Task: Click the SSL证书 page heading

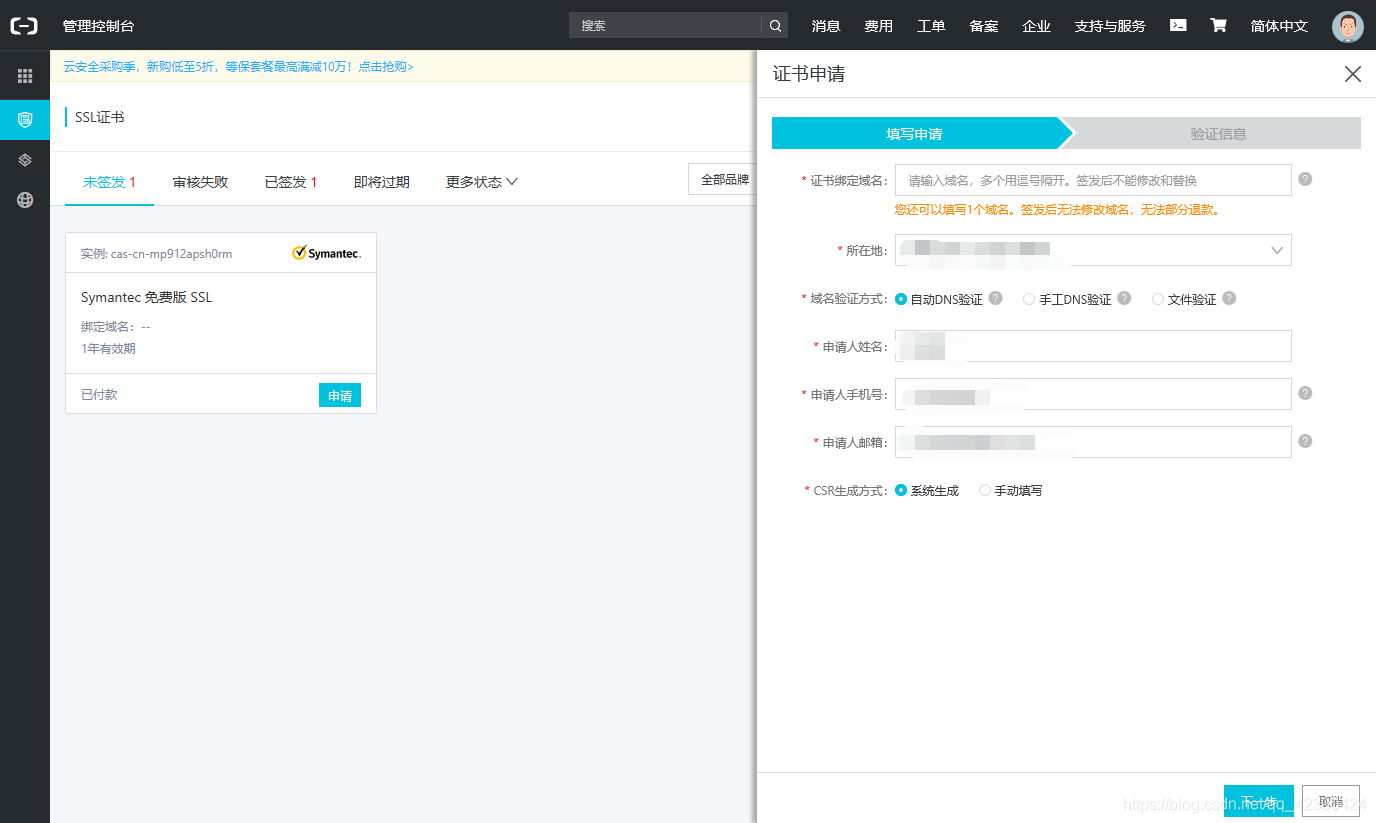Action: [x=99, y=117]
